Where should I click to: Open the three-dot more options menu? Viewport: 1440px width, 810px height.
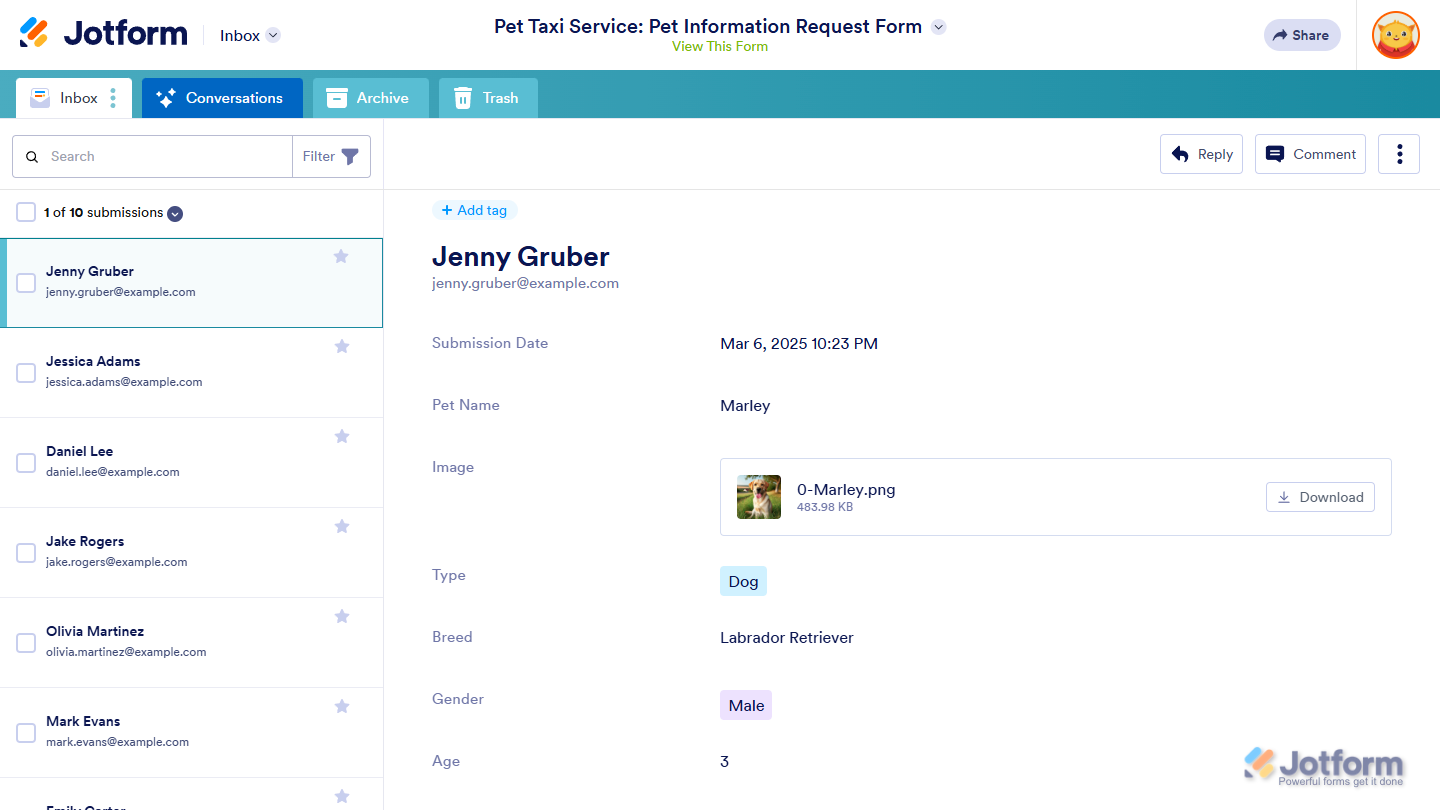click(x=1398, y=154)
